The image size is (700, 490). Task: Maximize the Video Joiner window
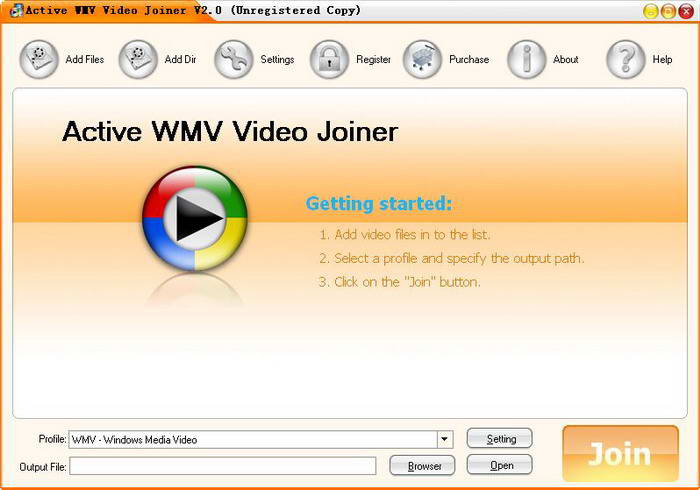click(x=668, y=11)
